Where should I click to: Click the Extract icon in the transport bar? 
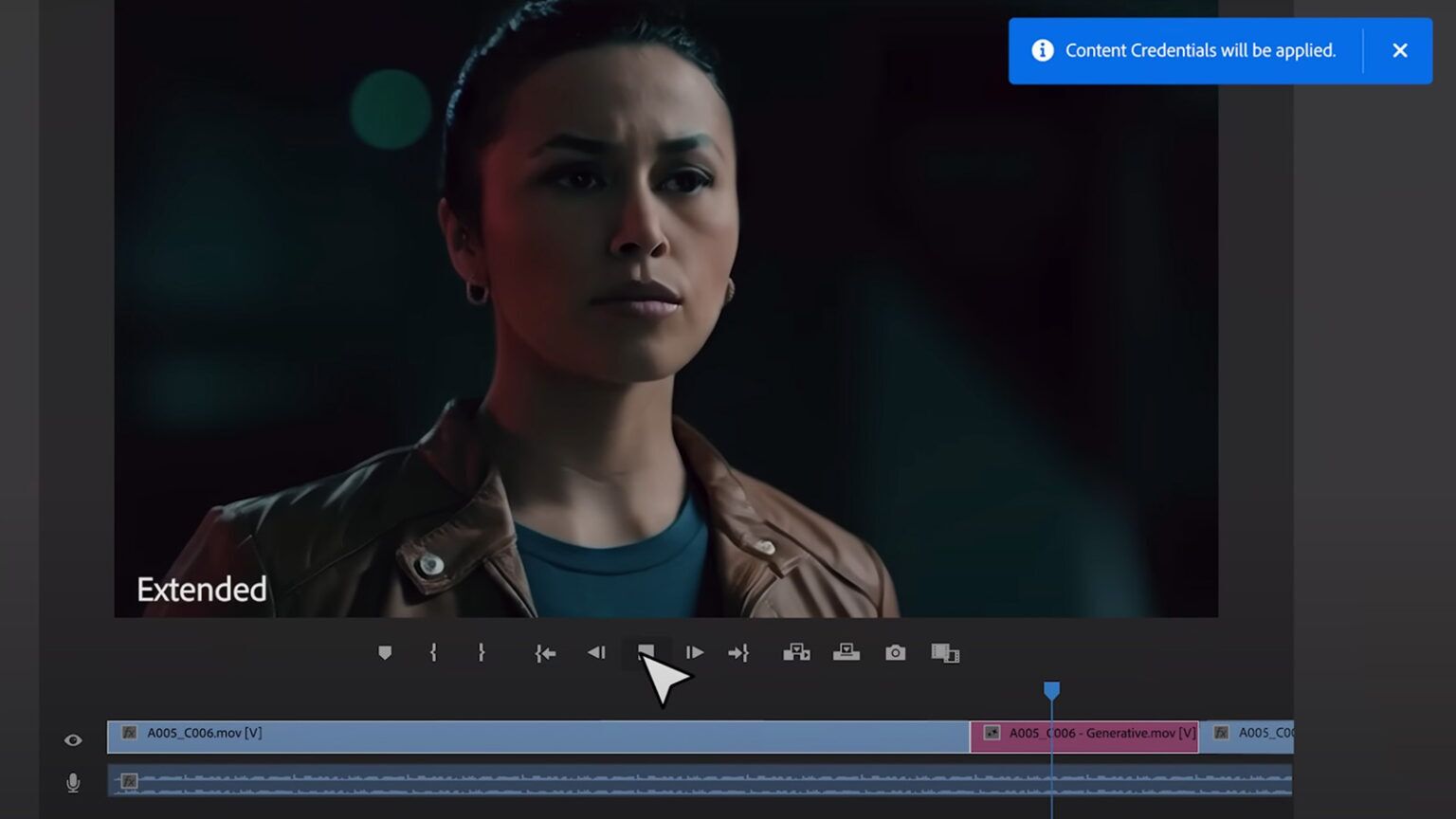coord(846,652)
